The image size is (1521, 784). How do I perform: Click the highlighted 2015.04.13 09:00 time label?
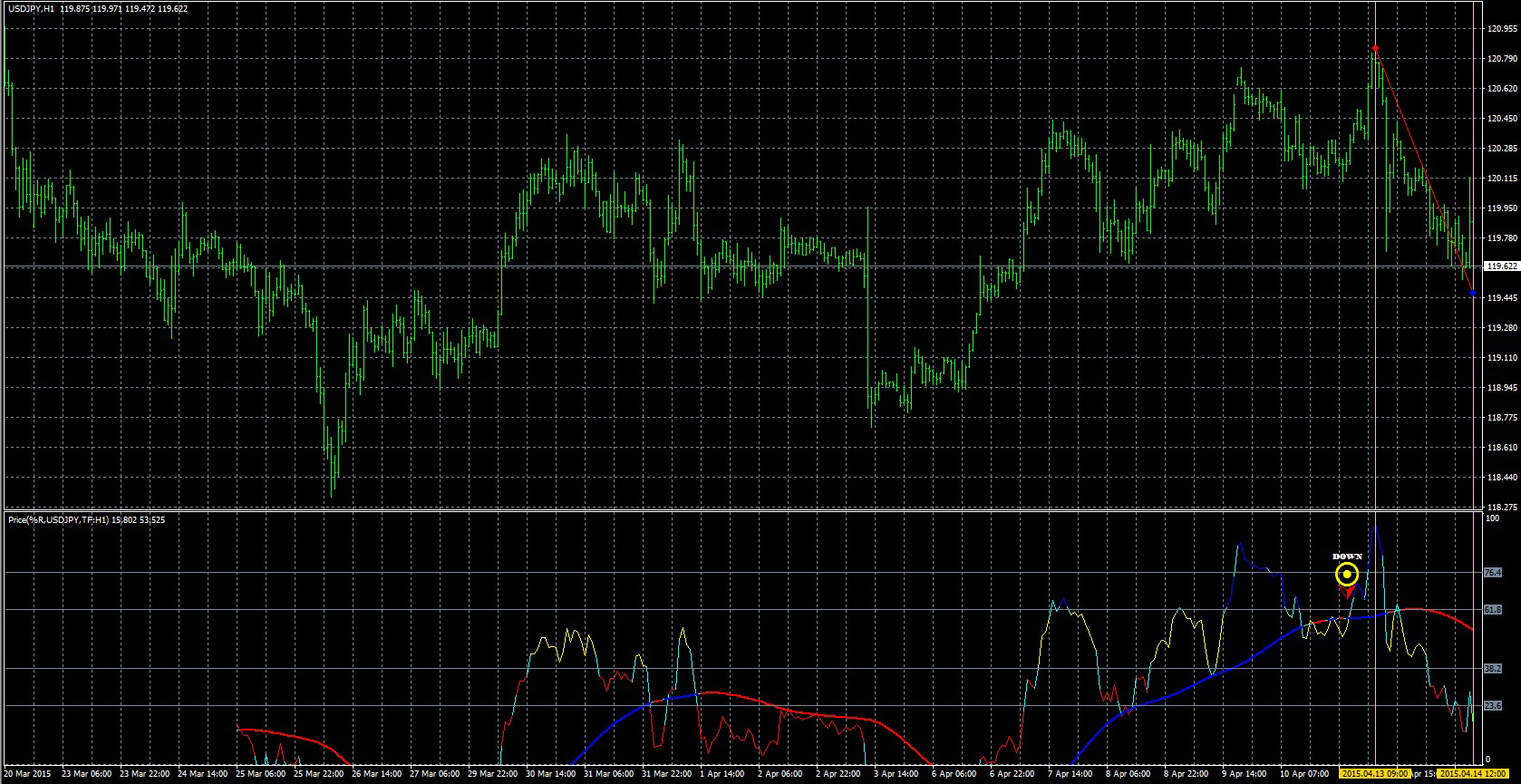point(1374,774)
